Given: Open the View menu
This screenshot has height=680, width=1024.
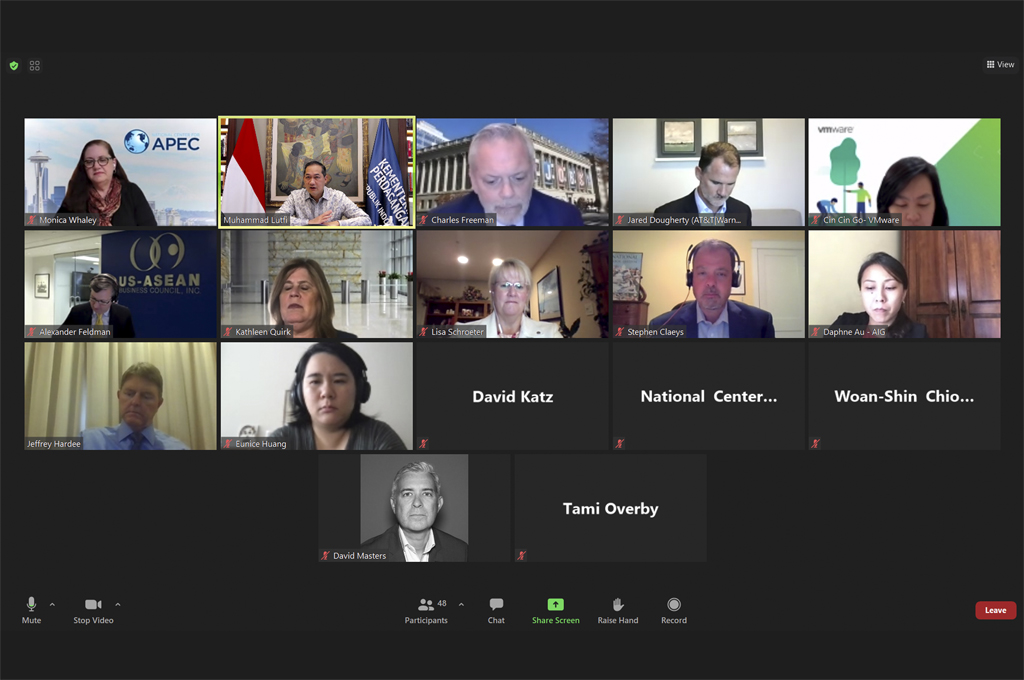Looking at the screenshot, I should 1000,64.
